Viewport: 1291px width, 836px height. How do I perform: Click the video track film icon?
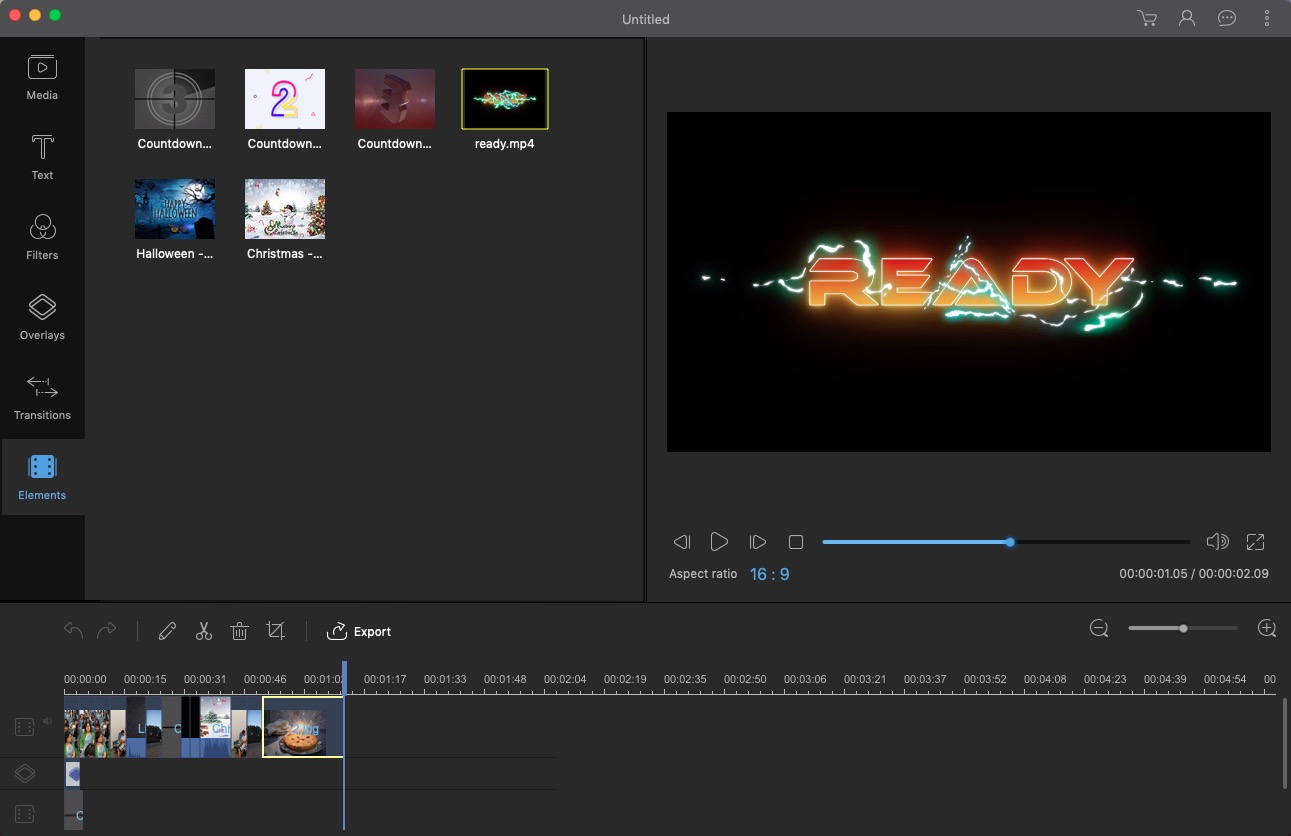point(25,727)
